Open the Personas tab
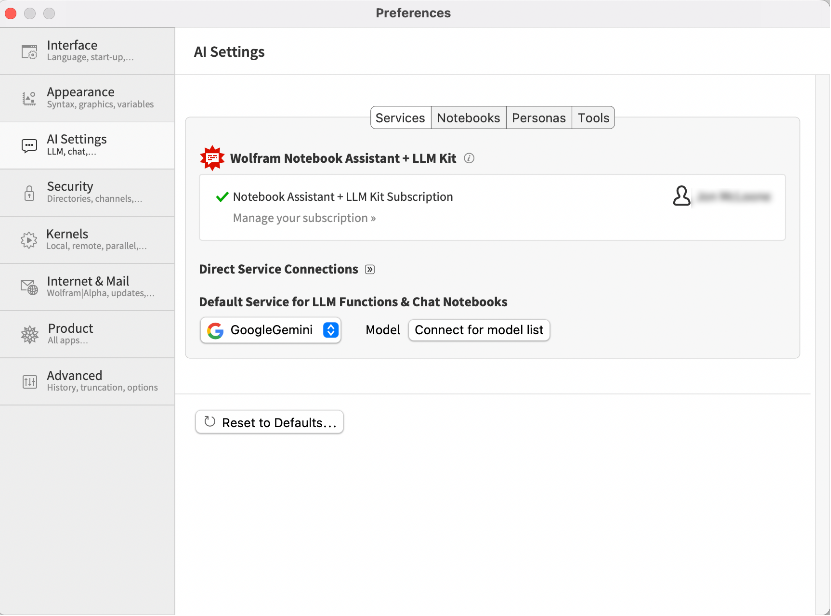This screenshot has height=616, width=831. (x=539, y=118)
